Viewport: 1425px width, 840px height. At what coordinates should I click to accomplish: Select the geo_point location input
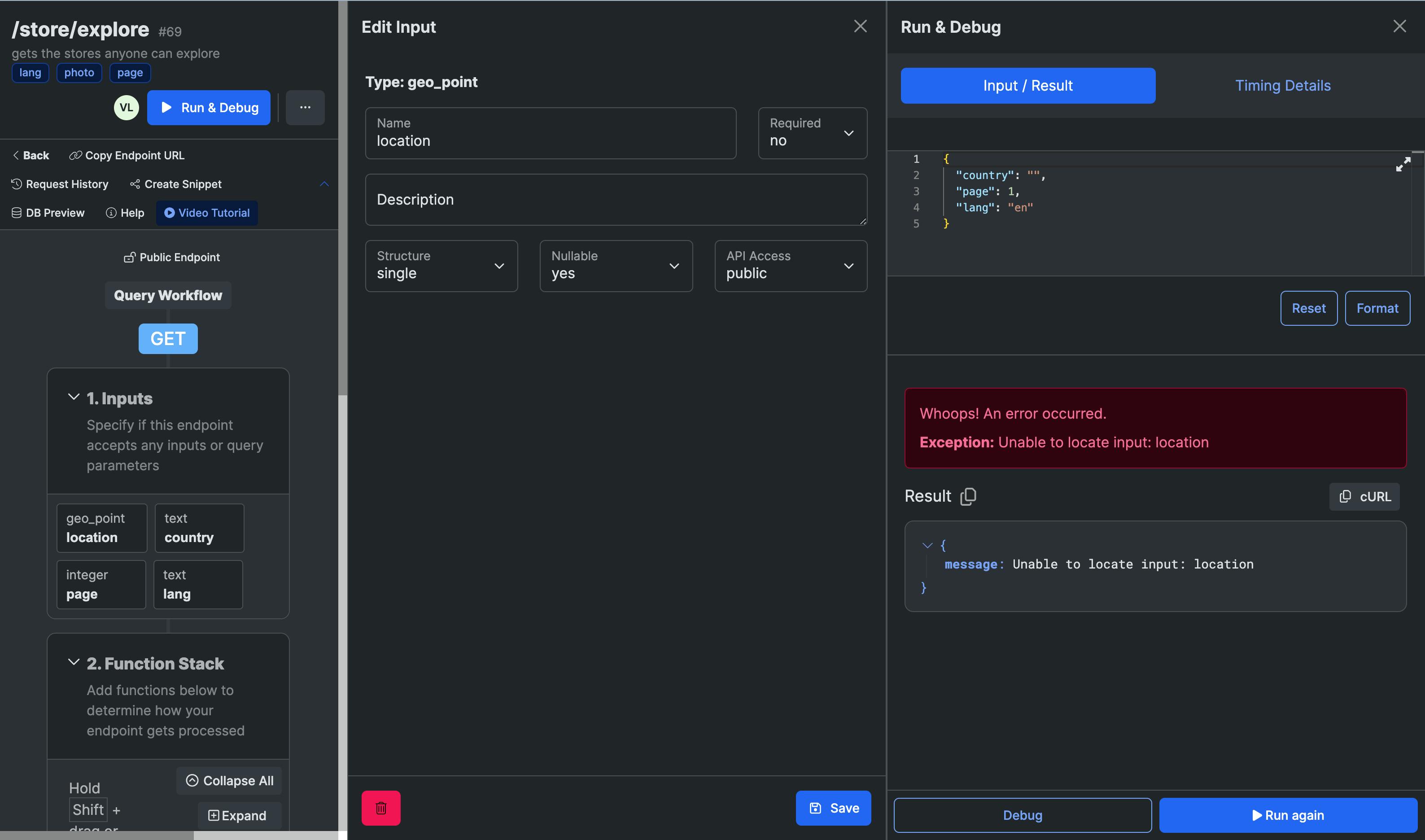tap(102, 528)
